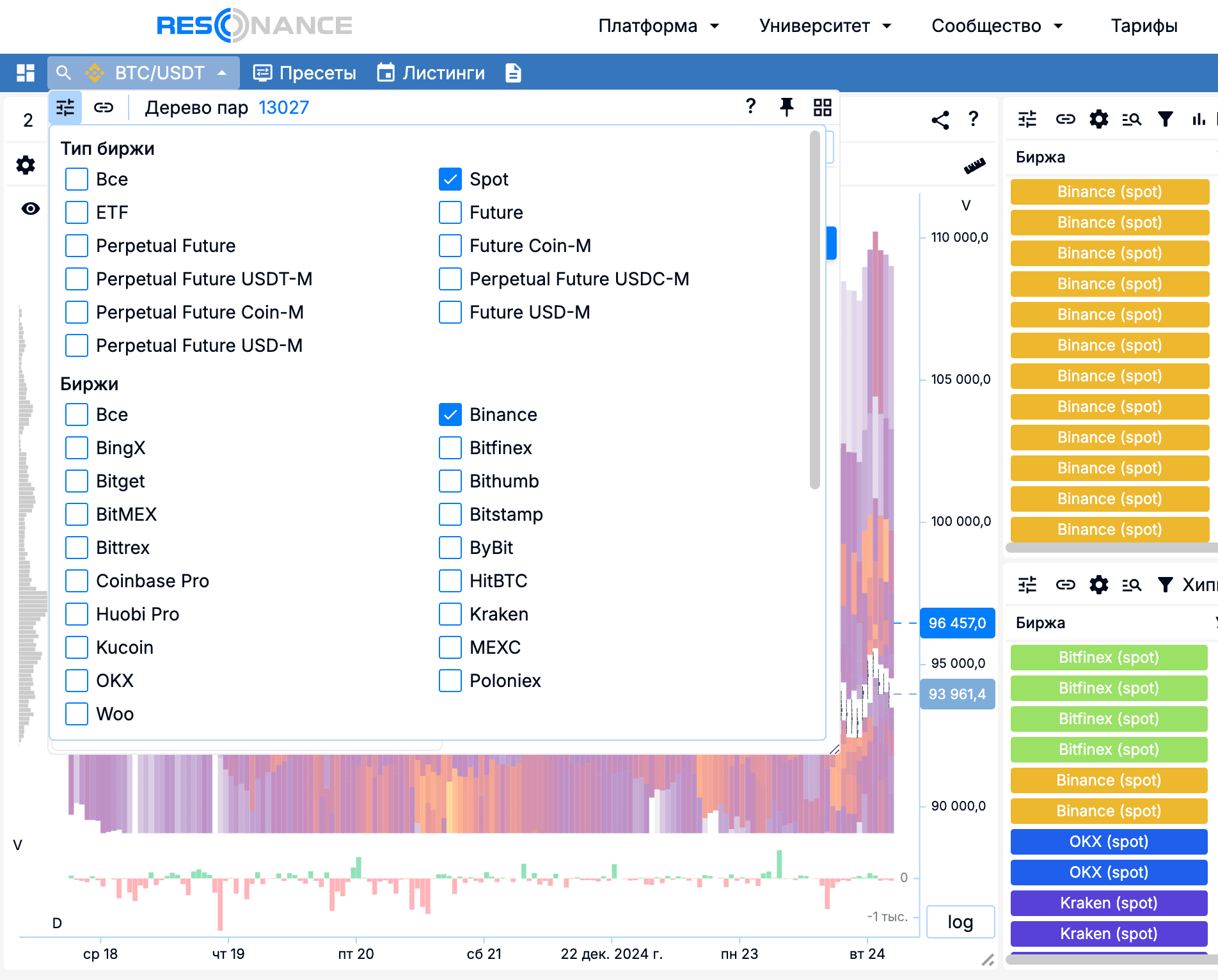Switch pair tree to grid view icon
Image resolution: width=1218 pixels, height=980 pixels.
(x=823, y=107)
